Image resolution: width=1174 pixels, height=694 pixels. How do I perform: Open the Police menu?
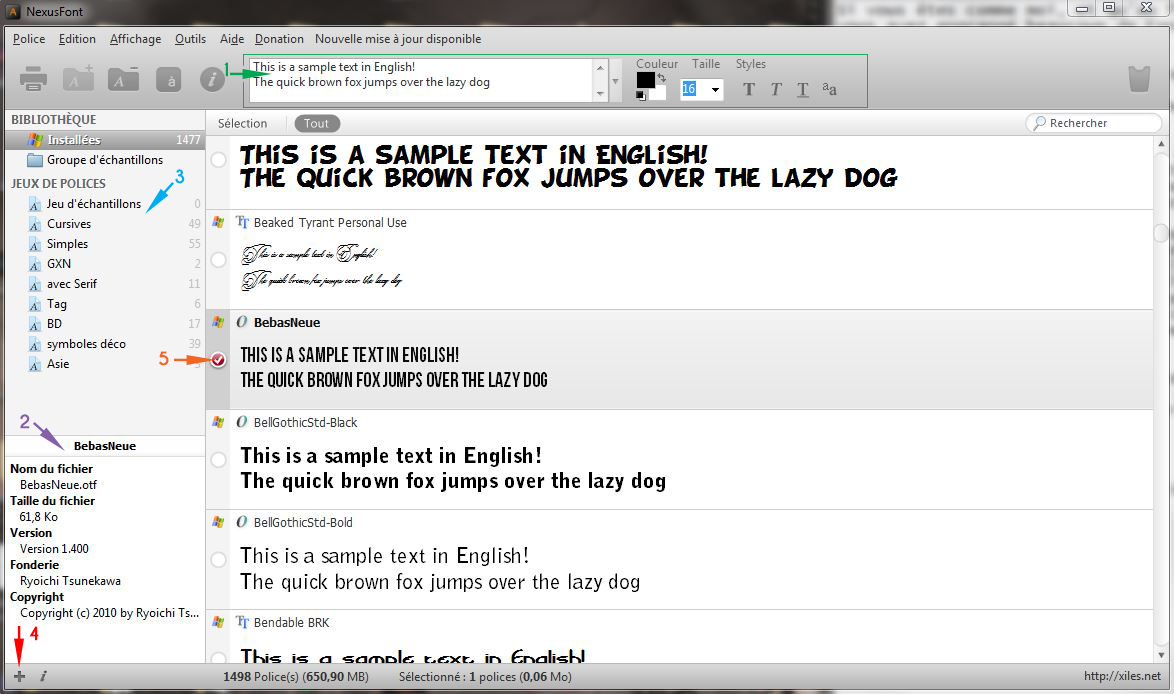coord(28,39)
